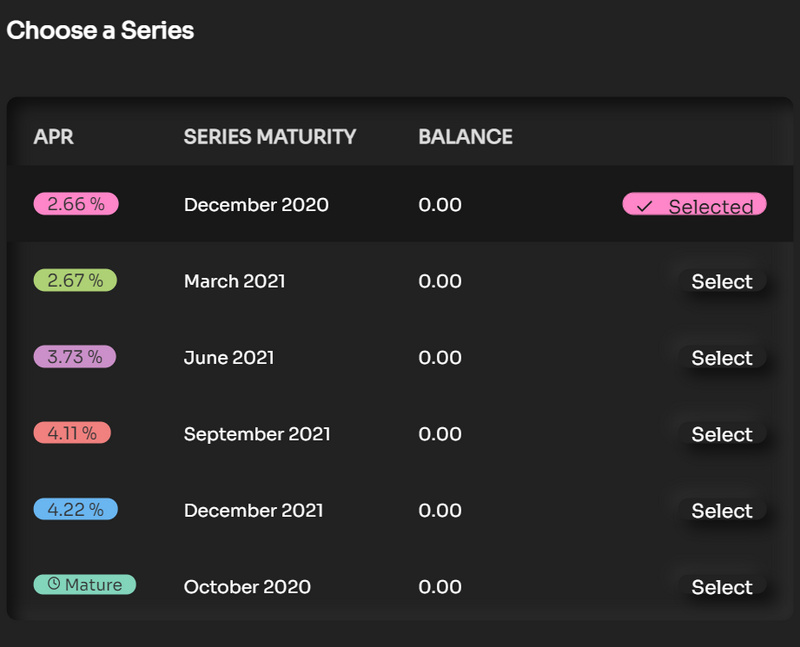Click the December 2020 maturity text

point(256,205)
